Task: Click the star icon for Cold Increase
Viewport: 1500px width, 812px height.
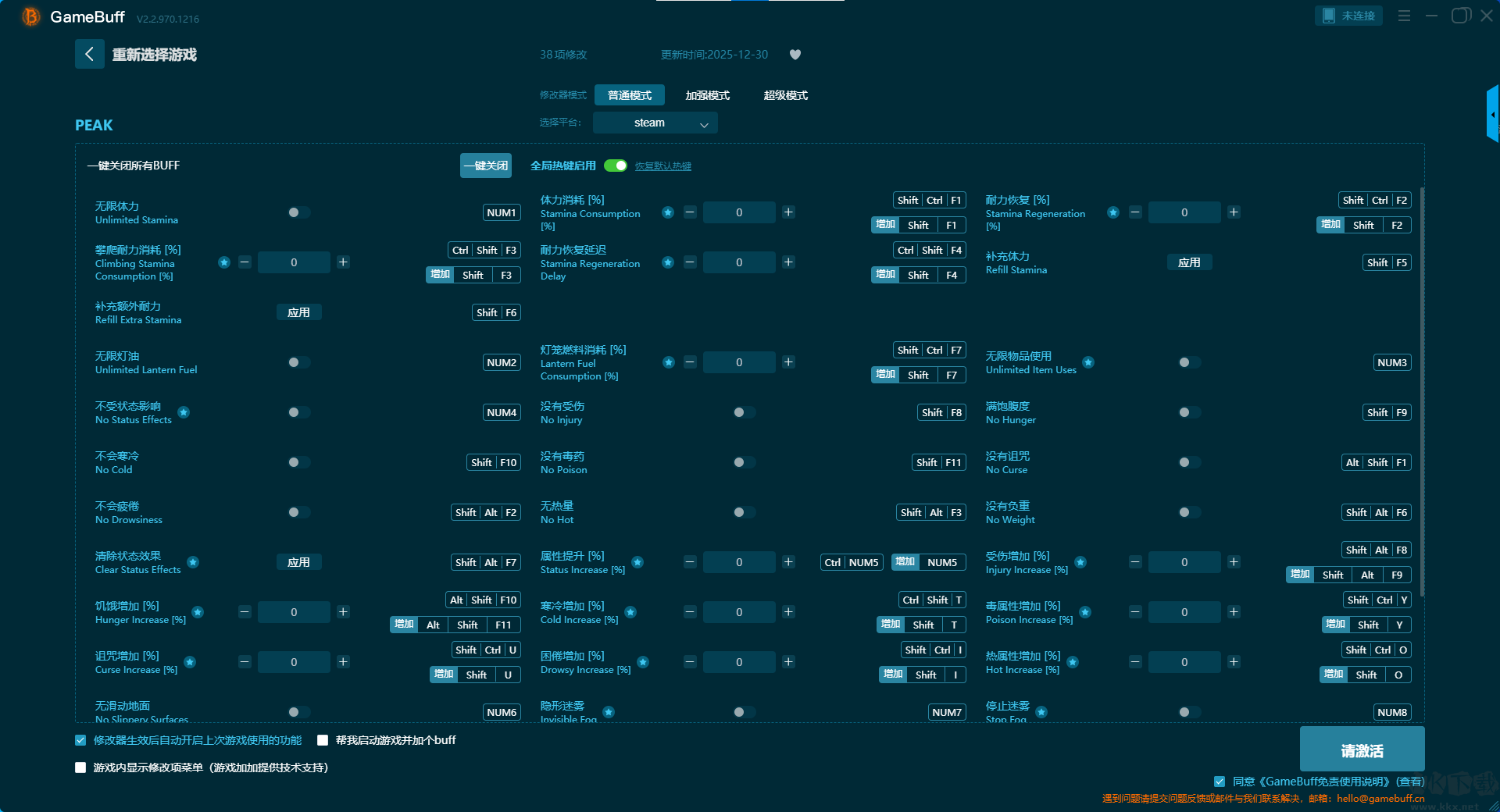Action: tap(630, 612)
